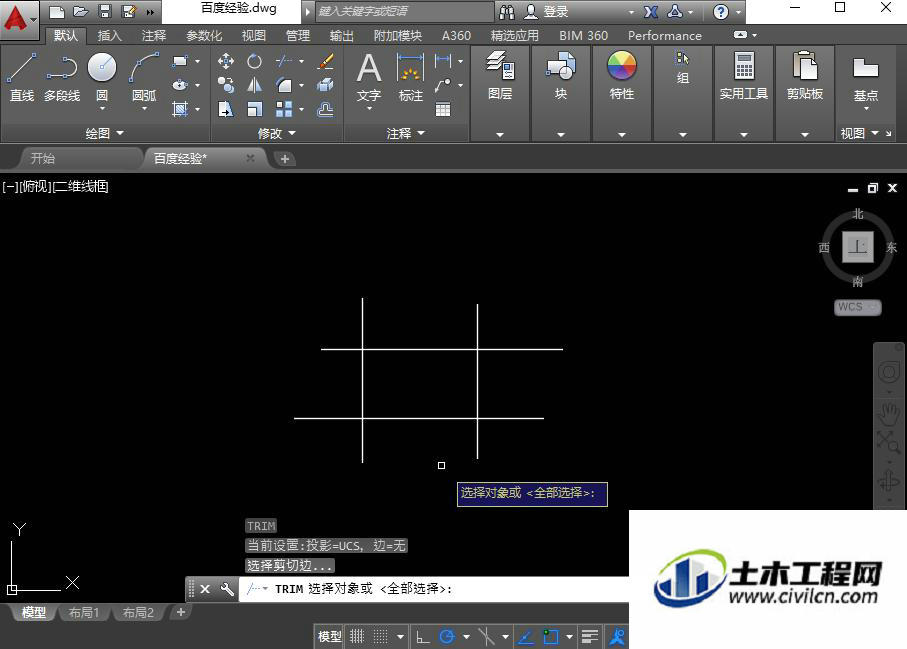Save the current drawing

(105, 11)
